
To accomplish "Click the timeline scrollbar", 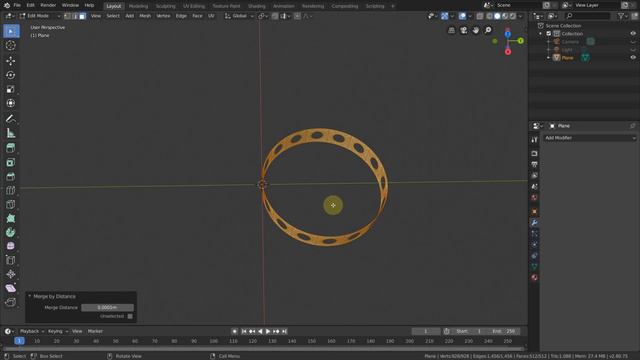I will point(264,349).
